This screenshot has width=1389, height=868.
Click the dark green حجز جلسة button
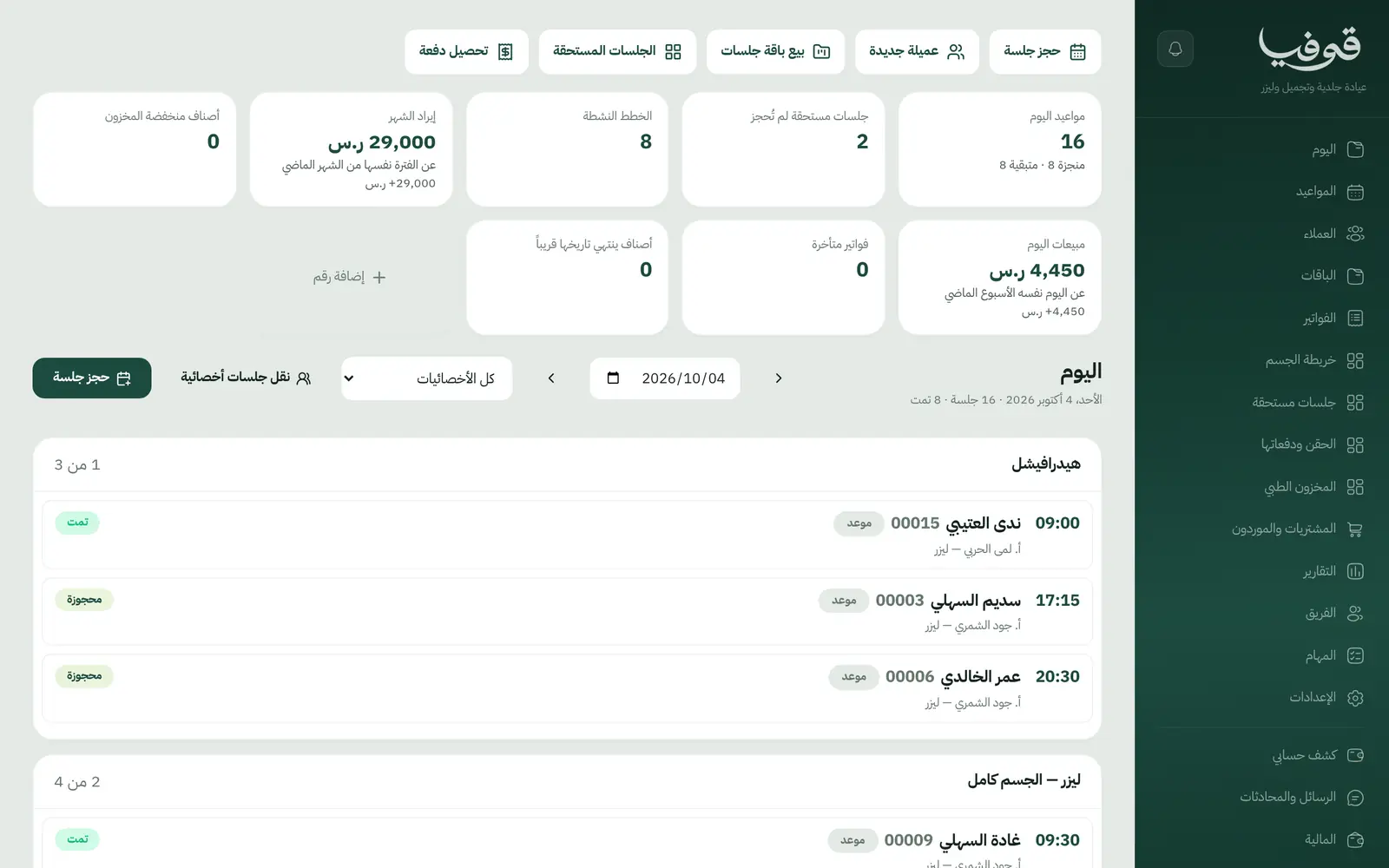point(92,378)
